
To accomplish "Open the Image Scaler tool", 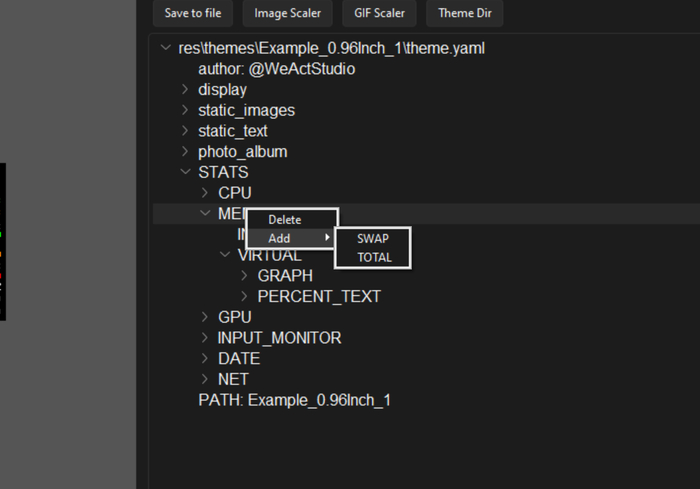I will point(288,14).
